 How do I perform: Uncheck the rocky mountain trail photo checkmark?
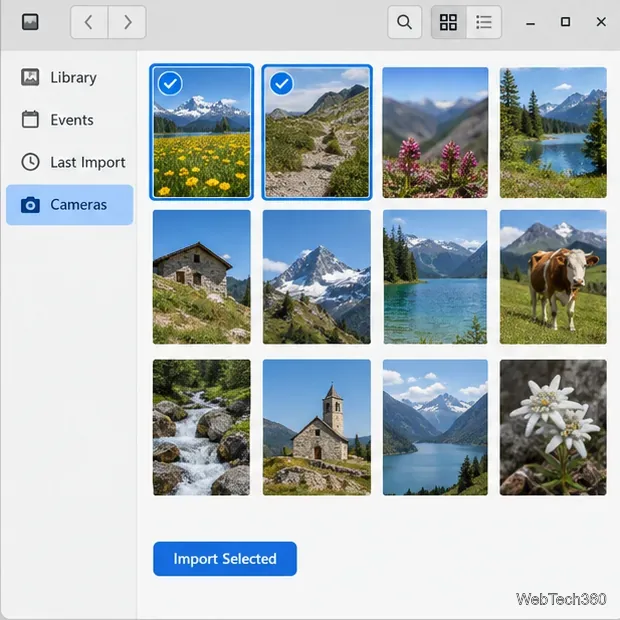(282, 83)
